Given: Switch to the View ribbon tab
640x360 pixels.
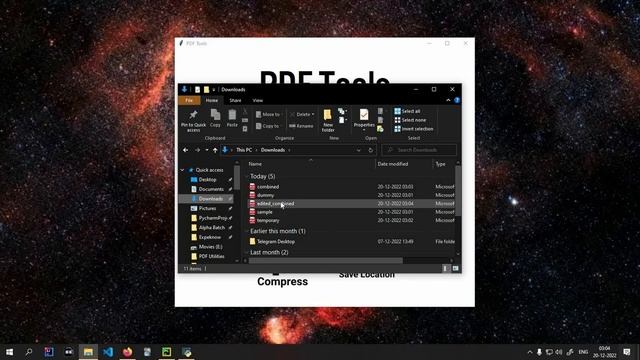Looking at the screenshot, I should point(258,100).
